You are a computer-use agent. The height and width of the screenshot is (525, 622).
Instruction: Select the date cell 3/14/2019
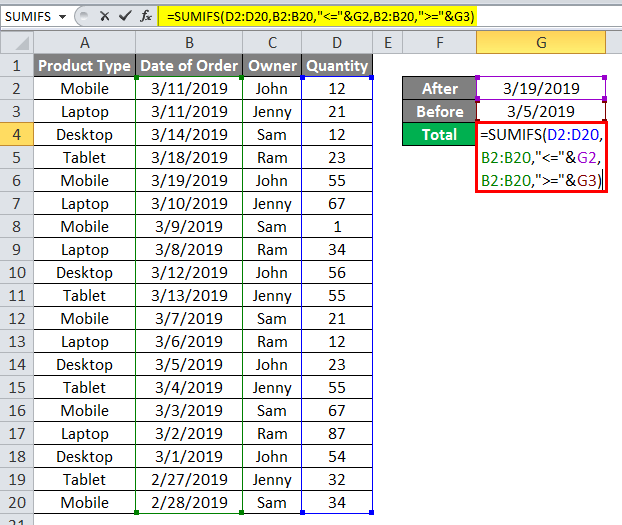(189, 135)
